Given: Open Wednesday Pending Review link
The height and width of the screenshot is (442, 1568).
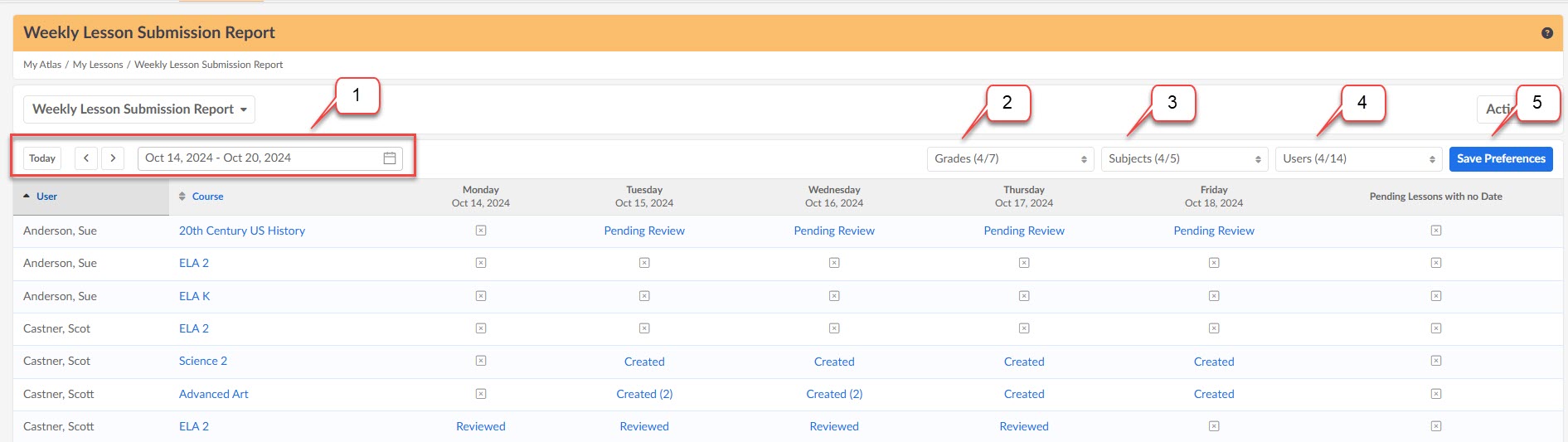Looking at the screenshot, I should 834,231.
